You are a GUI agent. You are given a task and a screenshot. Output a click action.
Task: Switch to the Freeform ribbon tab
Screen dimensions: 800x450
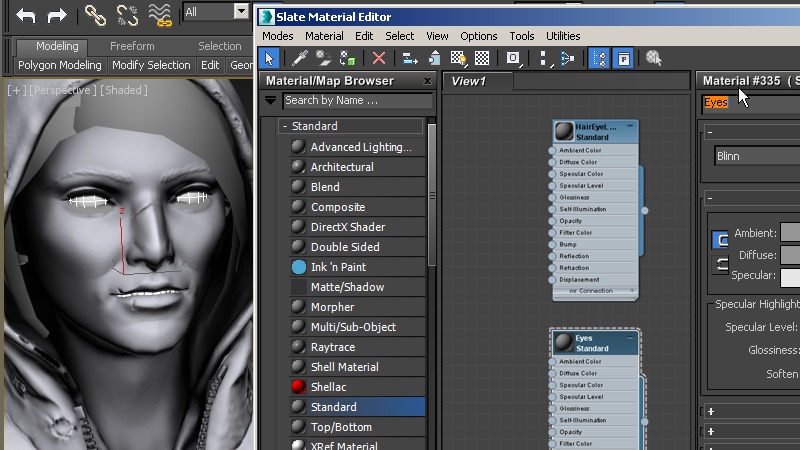click(132, 46)
